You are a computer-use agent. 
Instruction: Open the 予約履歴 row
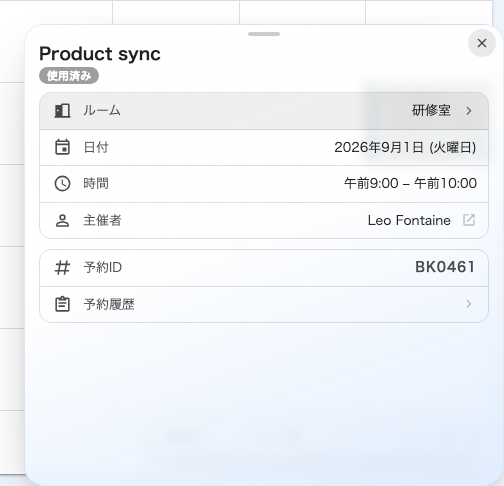click(x=264, y=304)
